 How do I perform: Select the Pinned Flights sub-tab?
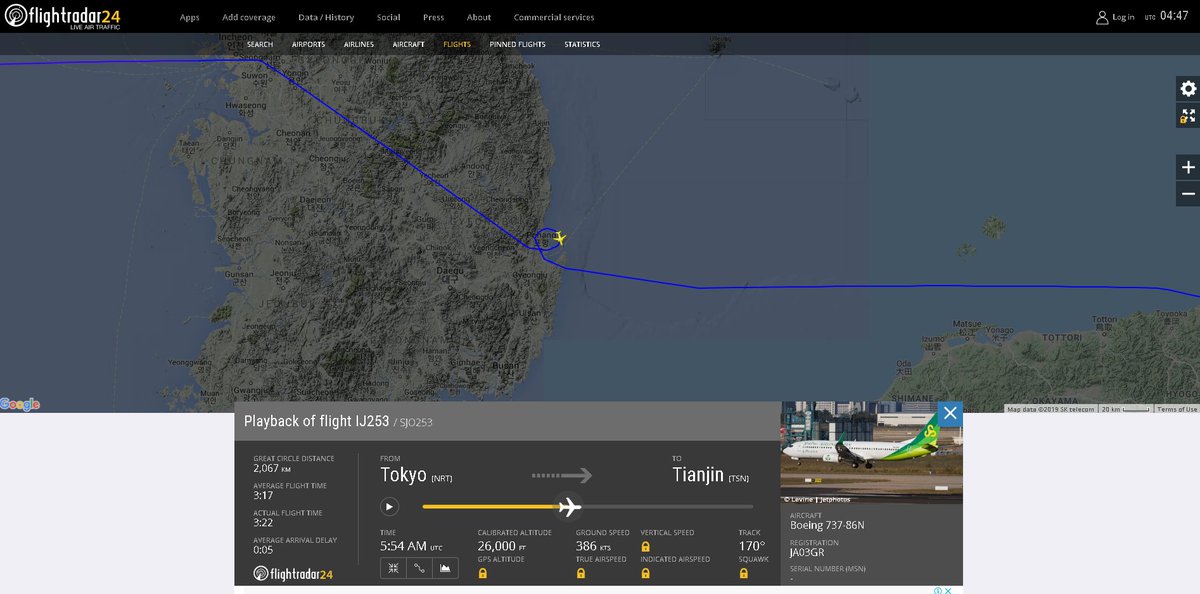(517, 44)
